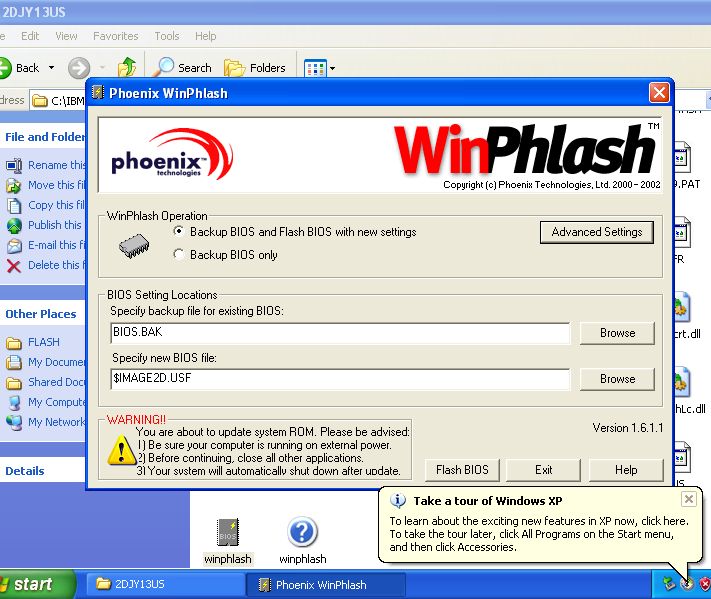Go up one folder level icon
This screenshot has height=599, width=711.
(x=127, y=68)
